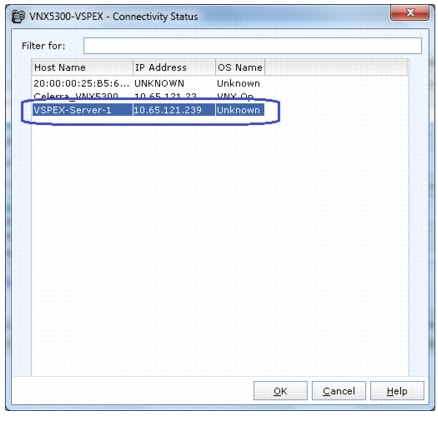Click Unknown OS in the VSPEX-Server-1 row

pos(238,110)
